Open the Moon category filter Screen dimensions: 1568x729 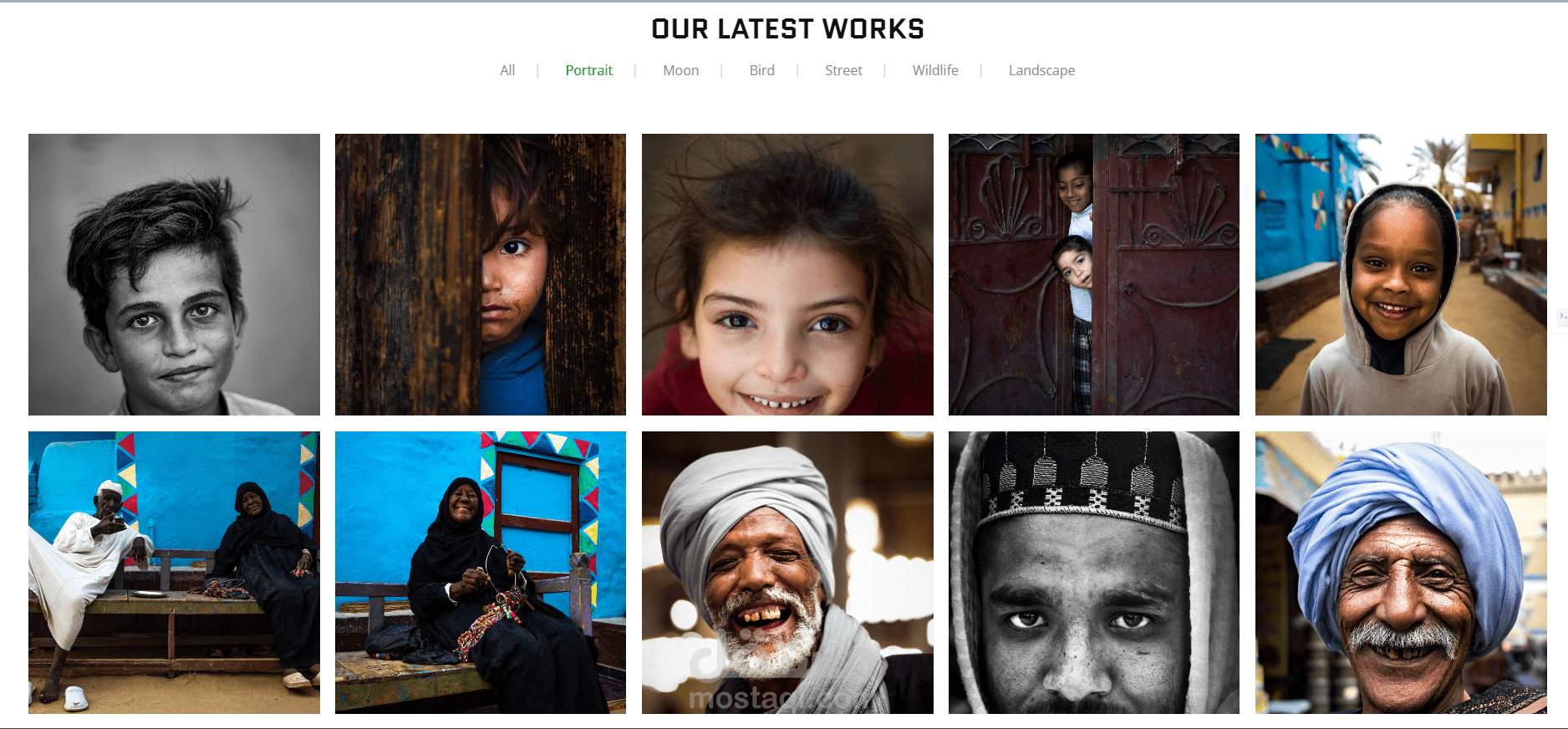[680, 70]
